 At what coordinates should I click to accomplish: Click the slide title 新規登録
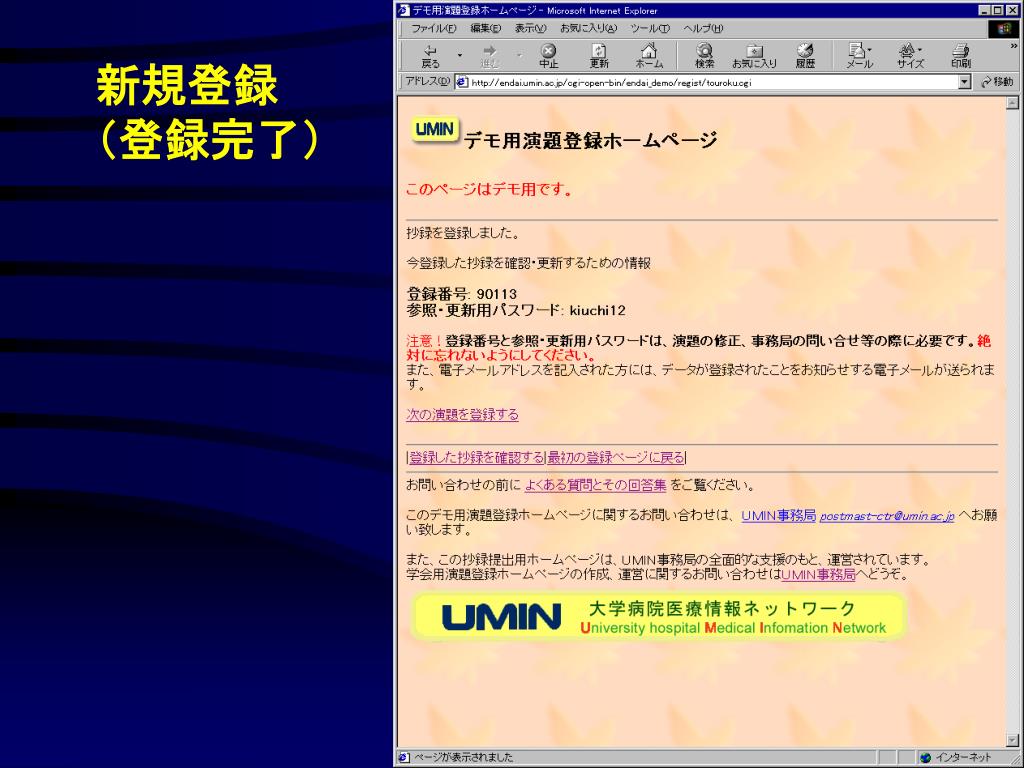pos(187,86)
